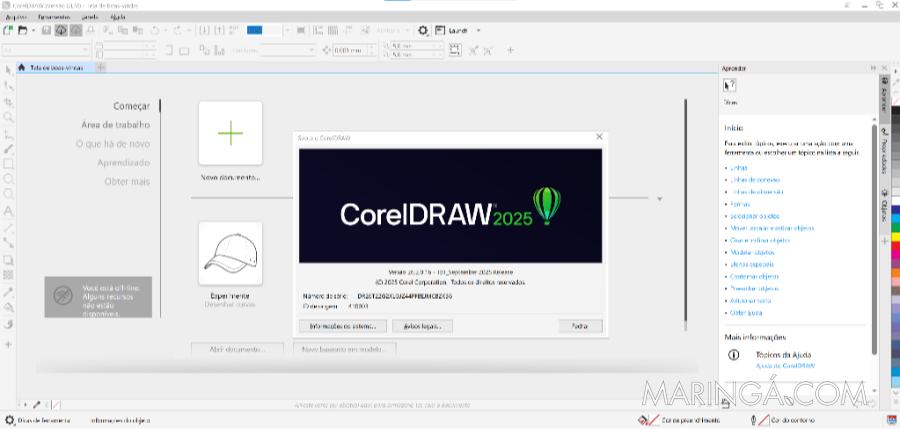900x429 pixels.
Task: Select the Transparency tool in toolbox
Action: tap(8, 275)
